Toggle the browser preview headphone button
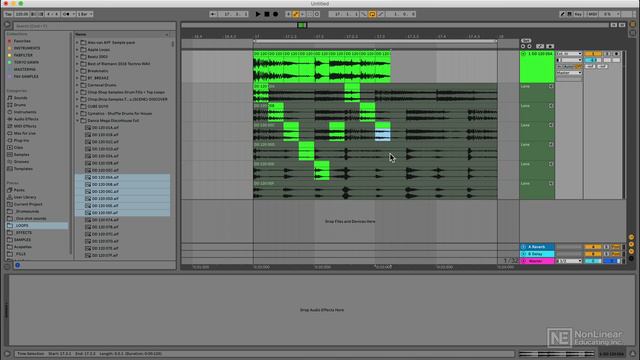 [7, 266]
